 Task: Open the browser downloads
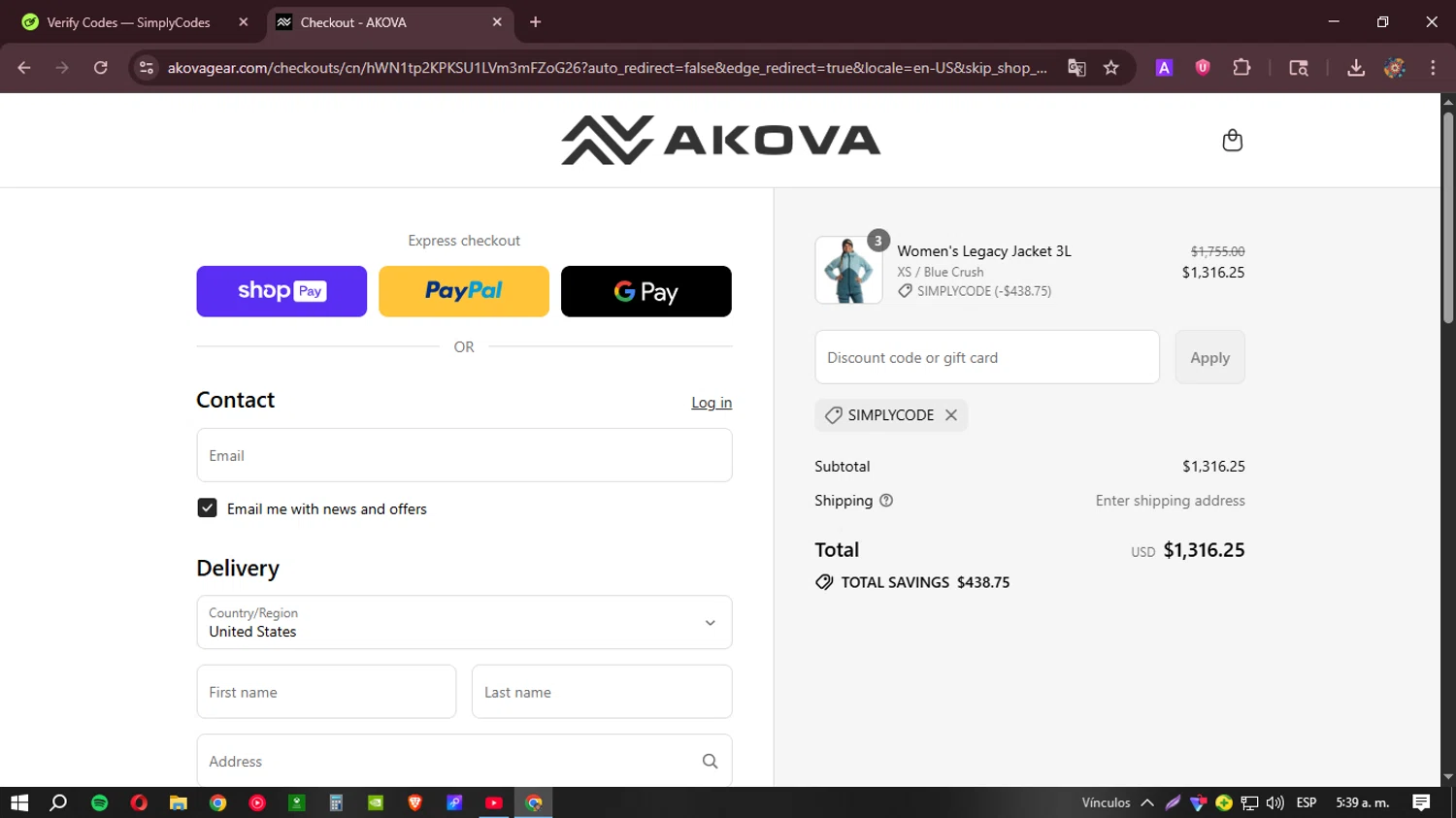pyautogui.click(x=1356, y=68)
